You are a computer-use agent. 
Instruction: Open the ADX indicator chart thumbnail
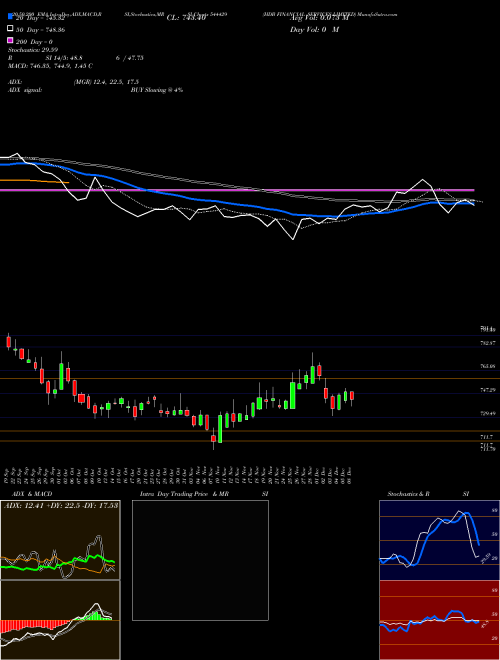click(x=60, y=540)
